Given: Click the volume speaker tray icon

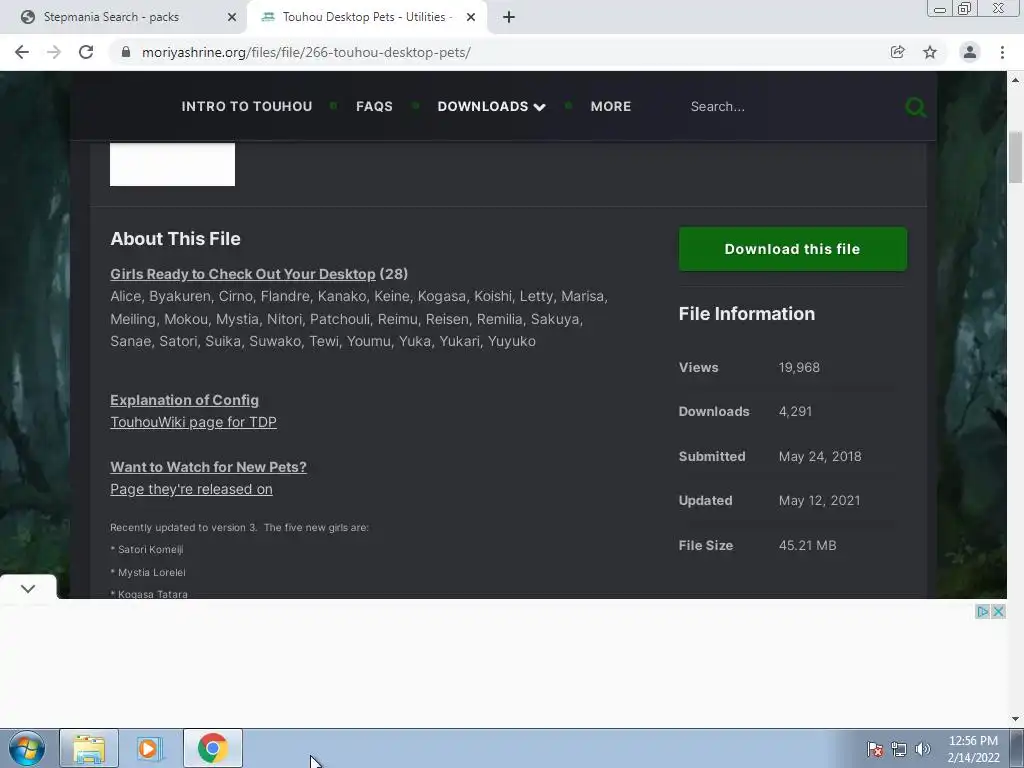Looking at the screenshot, I should pos(923,749).
